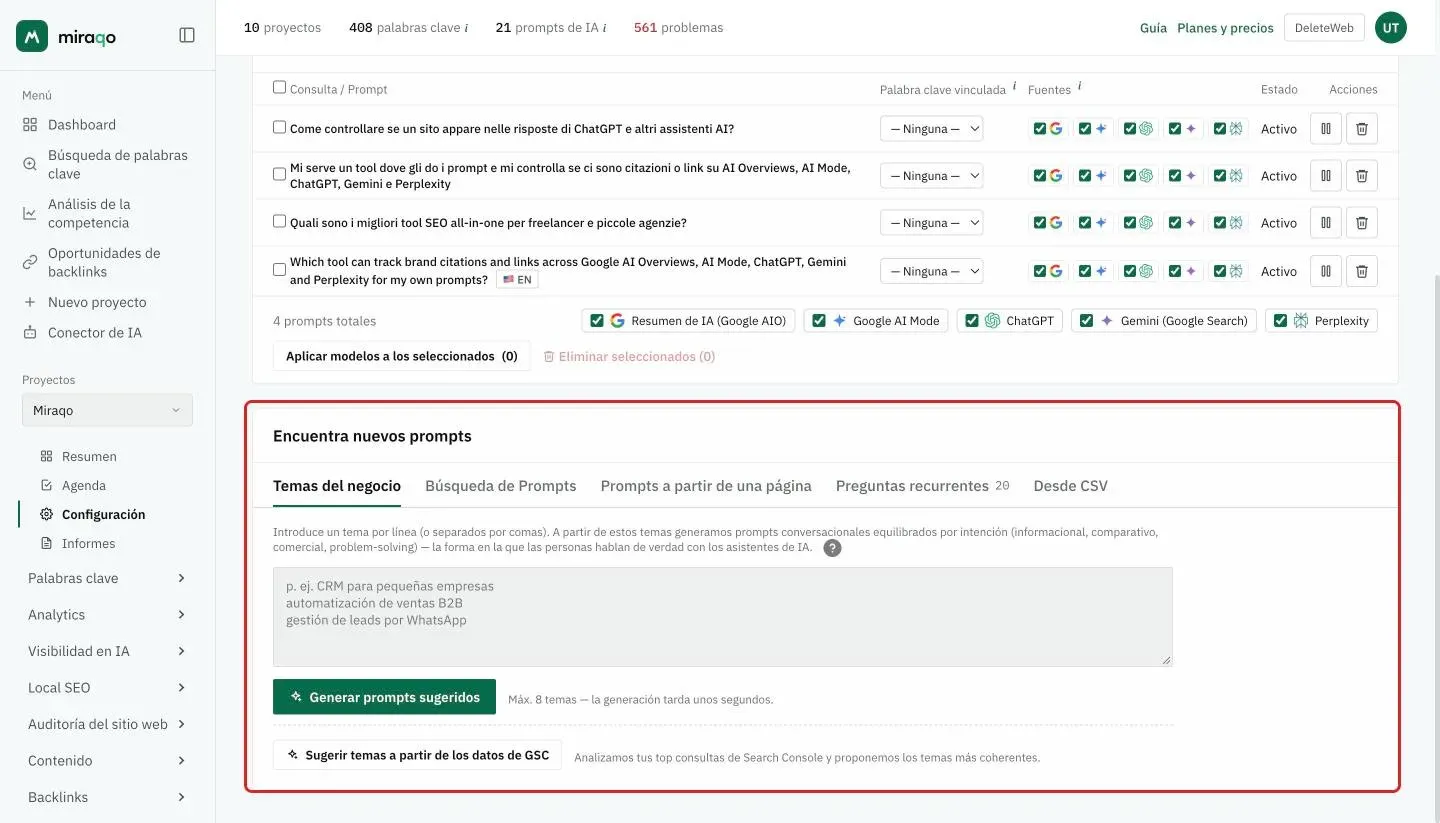Open Búsqueda de palabras clave
The image size is (1440, 823).
click(107, 164)
